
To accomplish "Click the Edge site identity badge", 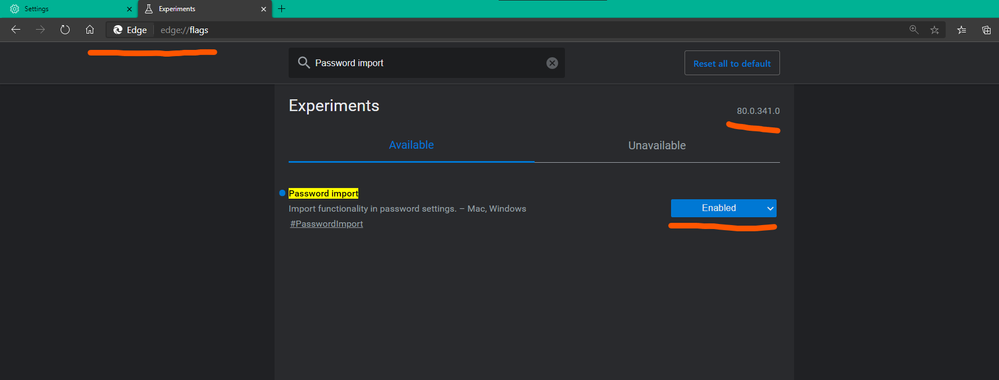I will [130, 29].
